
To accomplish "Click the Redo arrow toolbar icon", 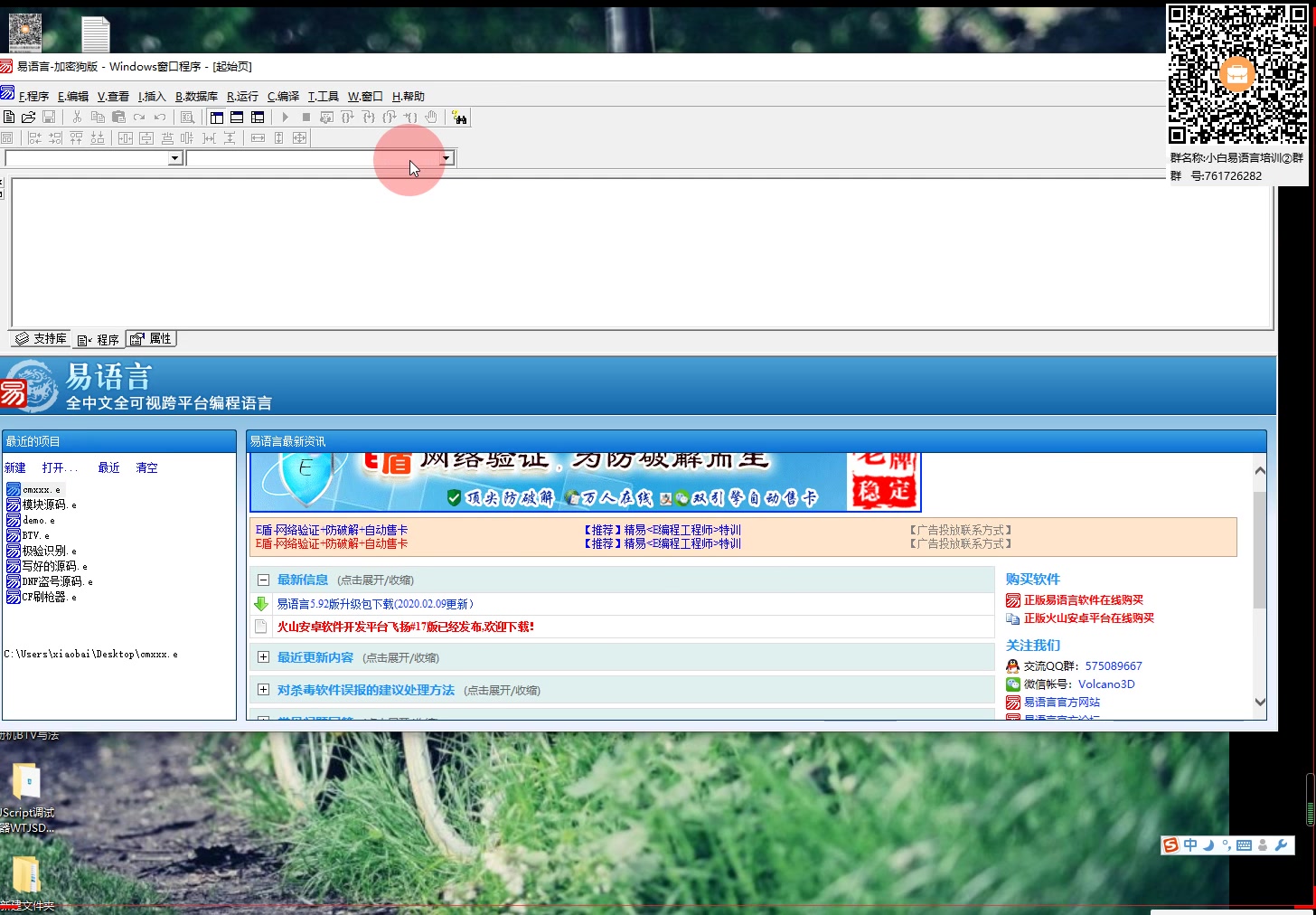I will pos(139,118).
